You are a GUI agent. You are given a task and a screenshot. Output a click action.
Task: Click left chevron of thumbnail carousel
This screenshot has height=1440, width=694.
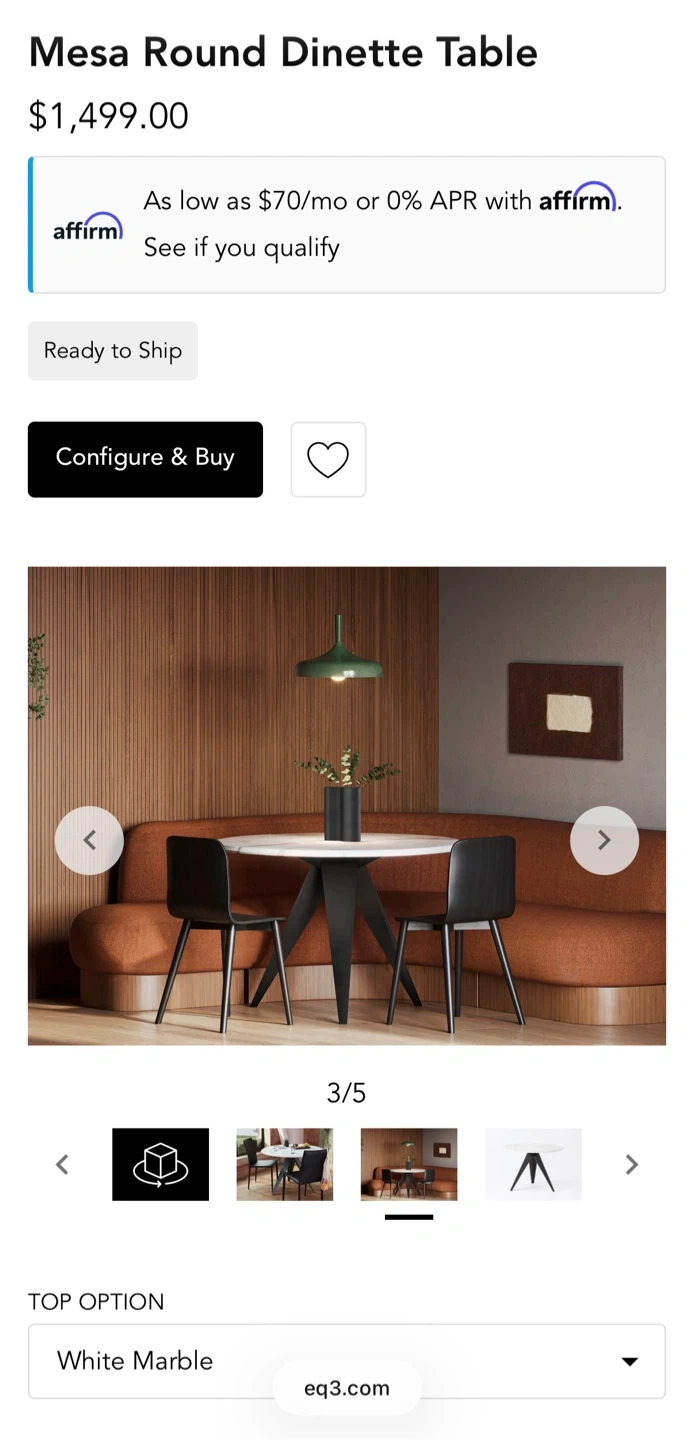62,1164
